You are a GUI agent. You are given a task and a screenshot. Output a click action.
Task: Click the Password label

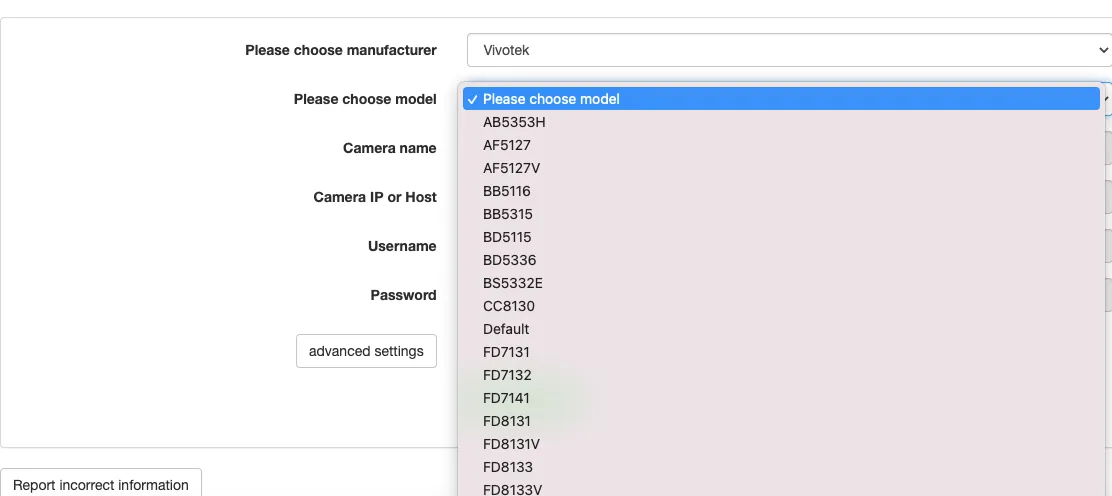click(x=404, y=294)
